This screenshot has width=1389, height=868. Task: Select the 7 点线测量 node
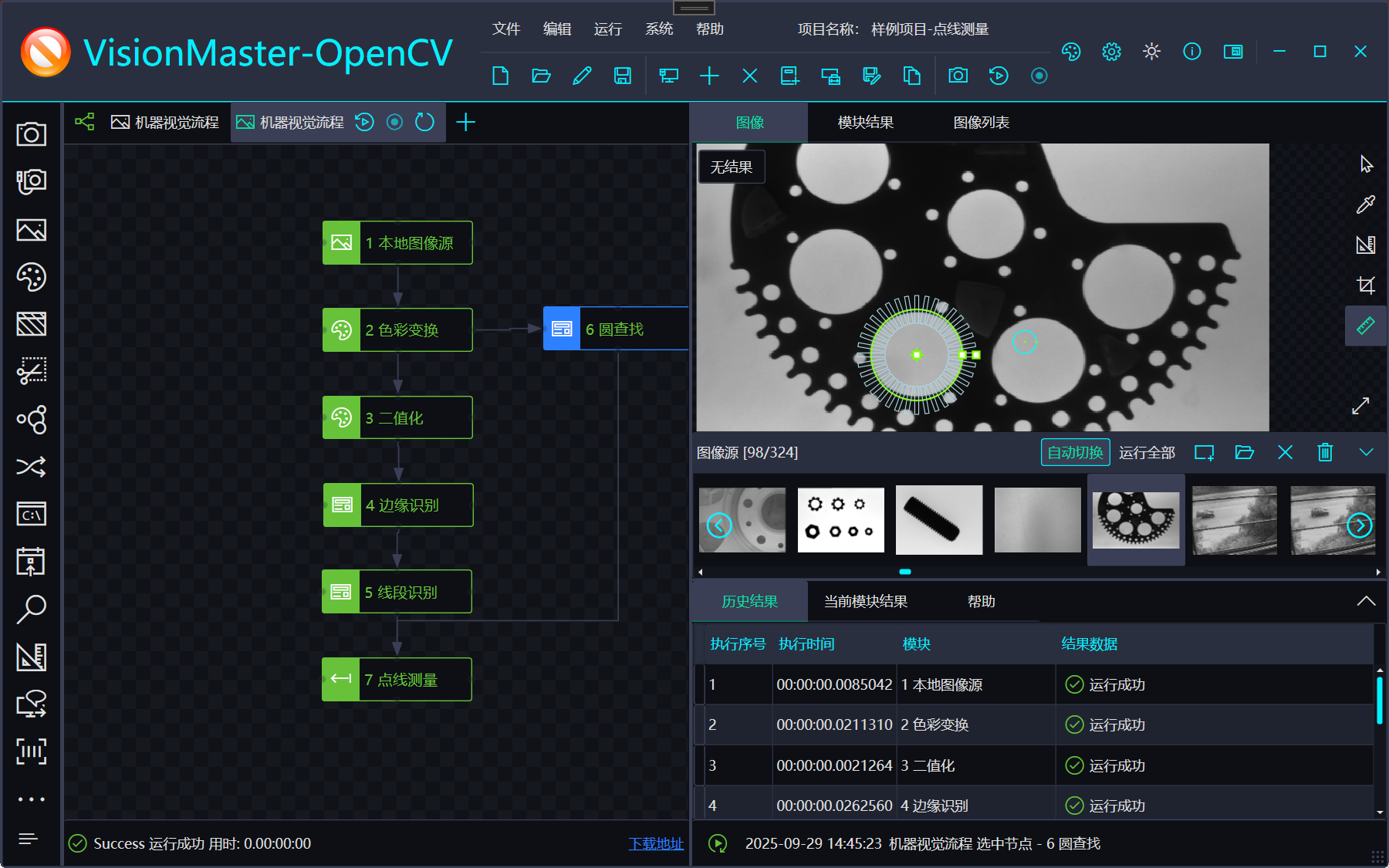click(397, 680)
